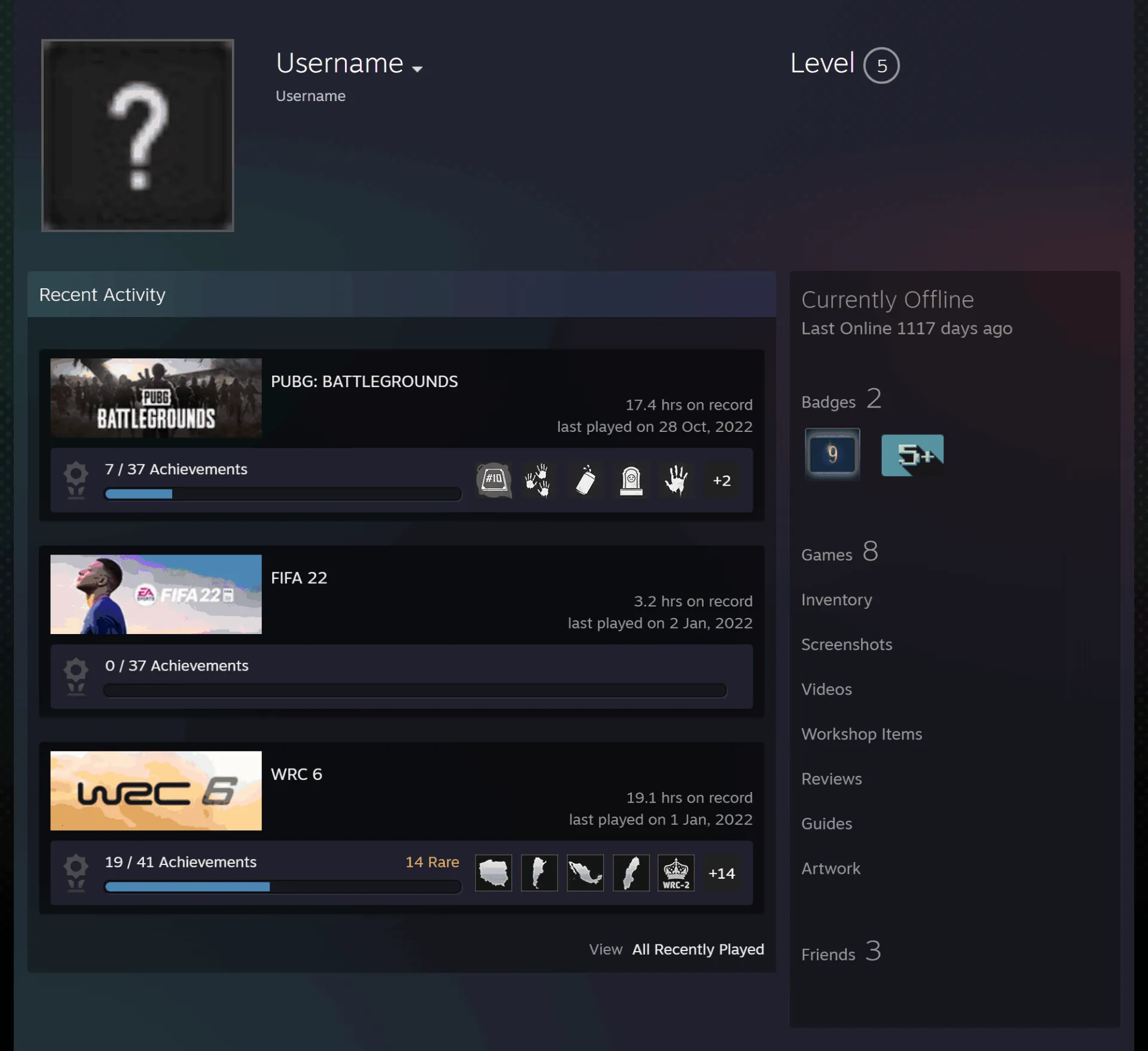The height and width of the screenshot is (1051, 1148).
Task: Open the Badges section link
Action: [x=841, y=399]
